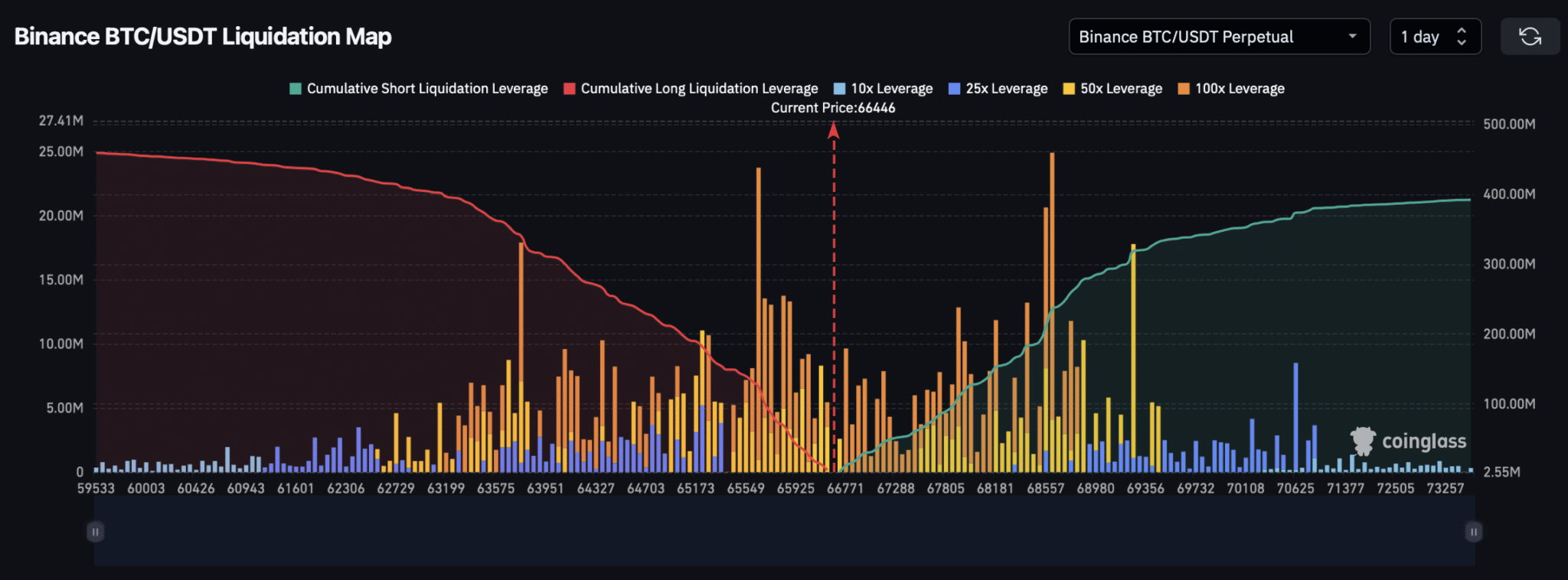Open the Binance BTC/USDT Perpetual dropdown
This screenshot has width=1568, height=580.
click(1218, 37)
